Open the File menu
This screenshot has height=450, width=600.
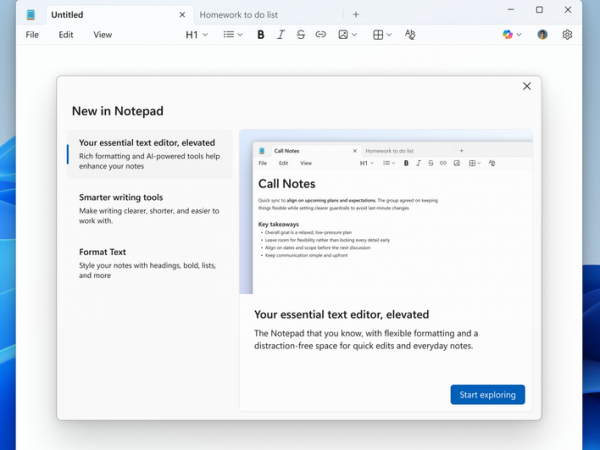(32, 35)
